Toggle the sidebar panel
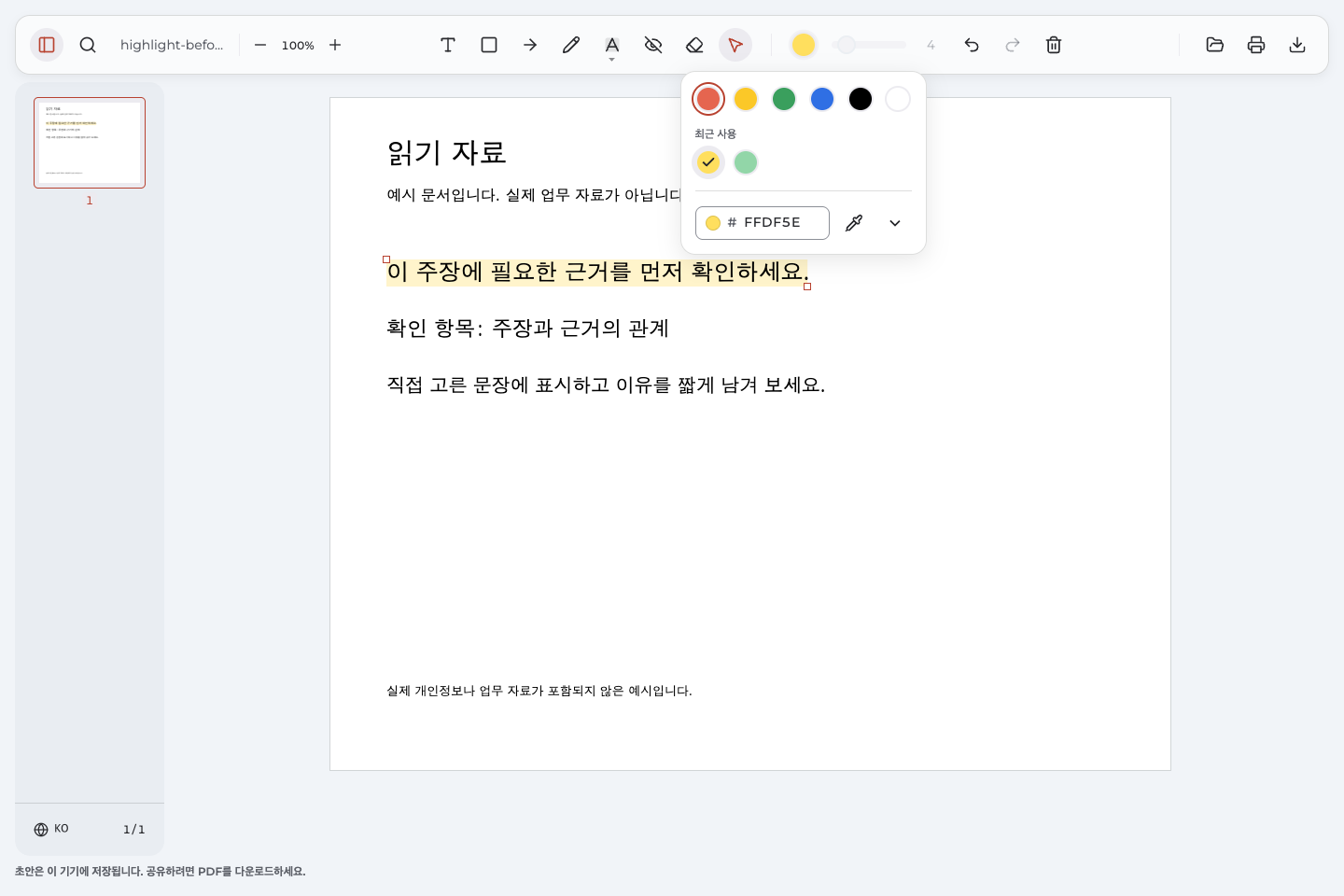This screenshot has height=896, width=1344. click(47, 45)
